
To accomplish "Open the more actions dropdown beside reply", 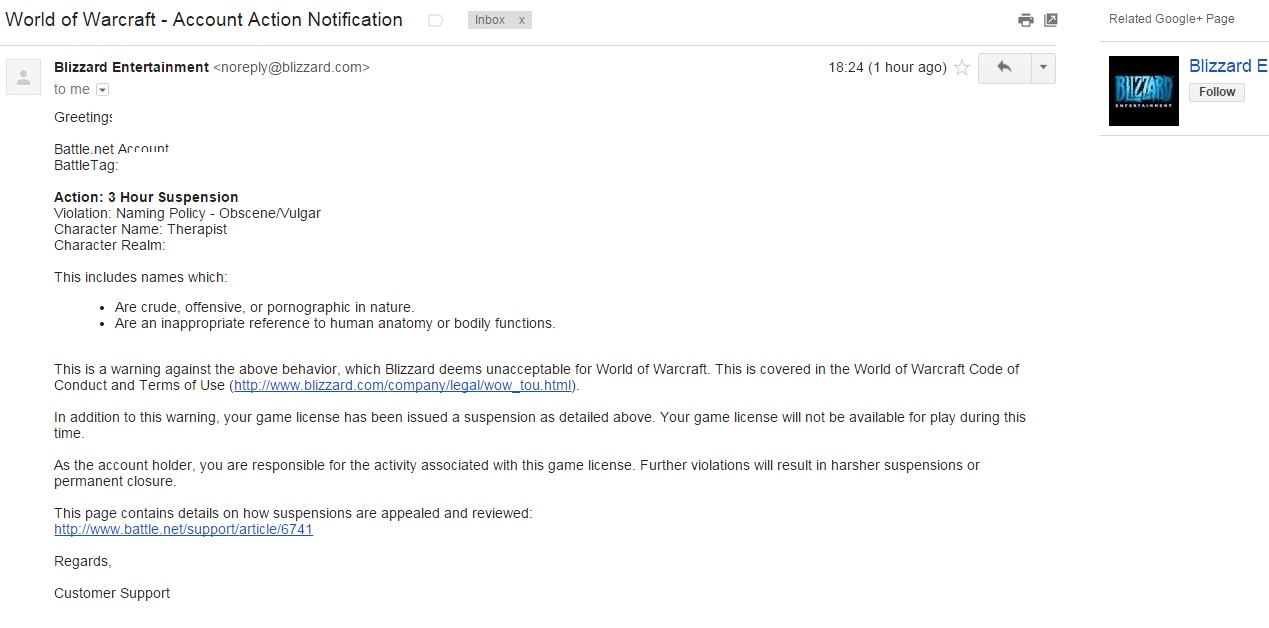I will [1043, 68].
